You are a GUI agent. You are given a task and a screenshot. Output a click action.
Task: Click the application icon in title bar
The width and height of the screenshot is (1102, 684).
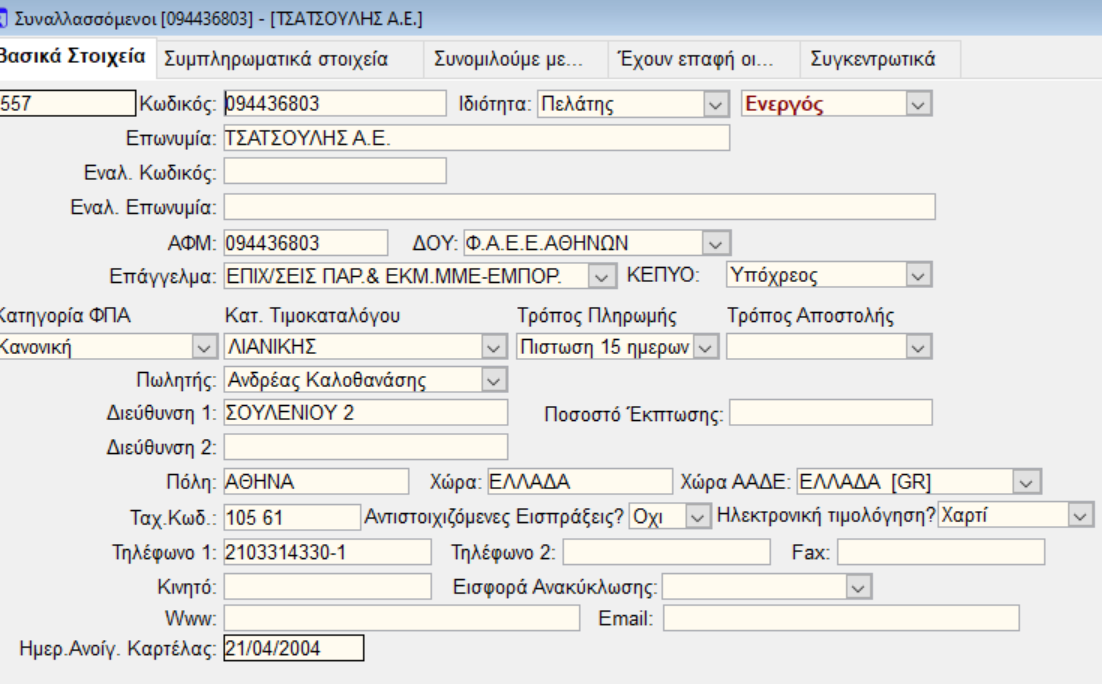coord(4,19)
